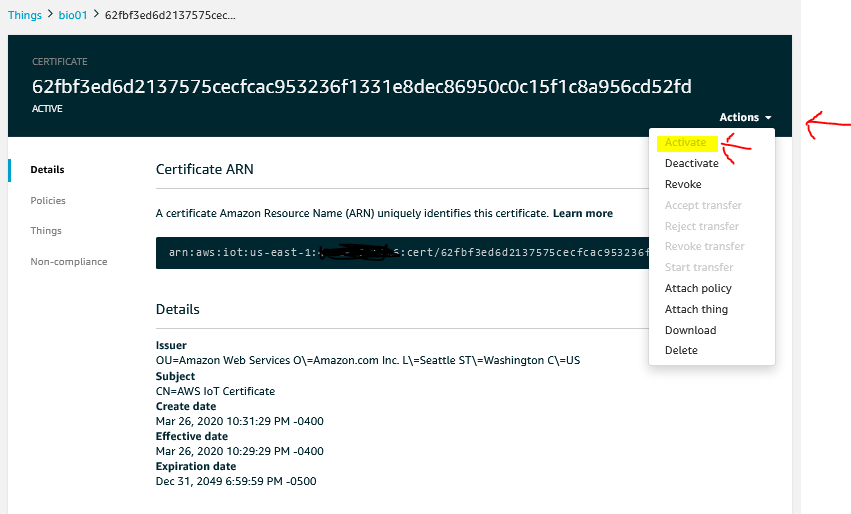
Task: Choose Delete in the Actions menu
Action: pyautogui.click(x=681, y=350)
